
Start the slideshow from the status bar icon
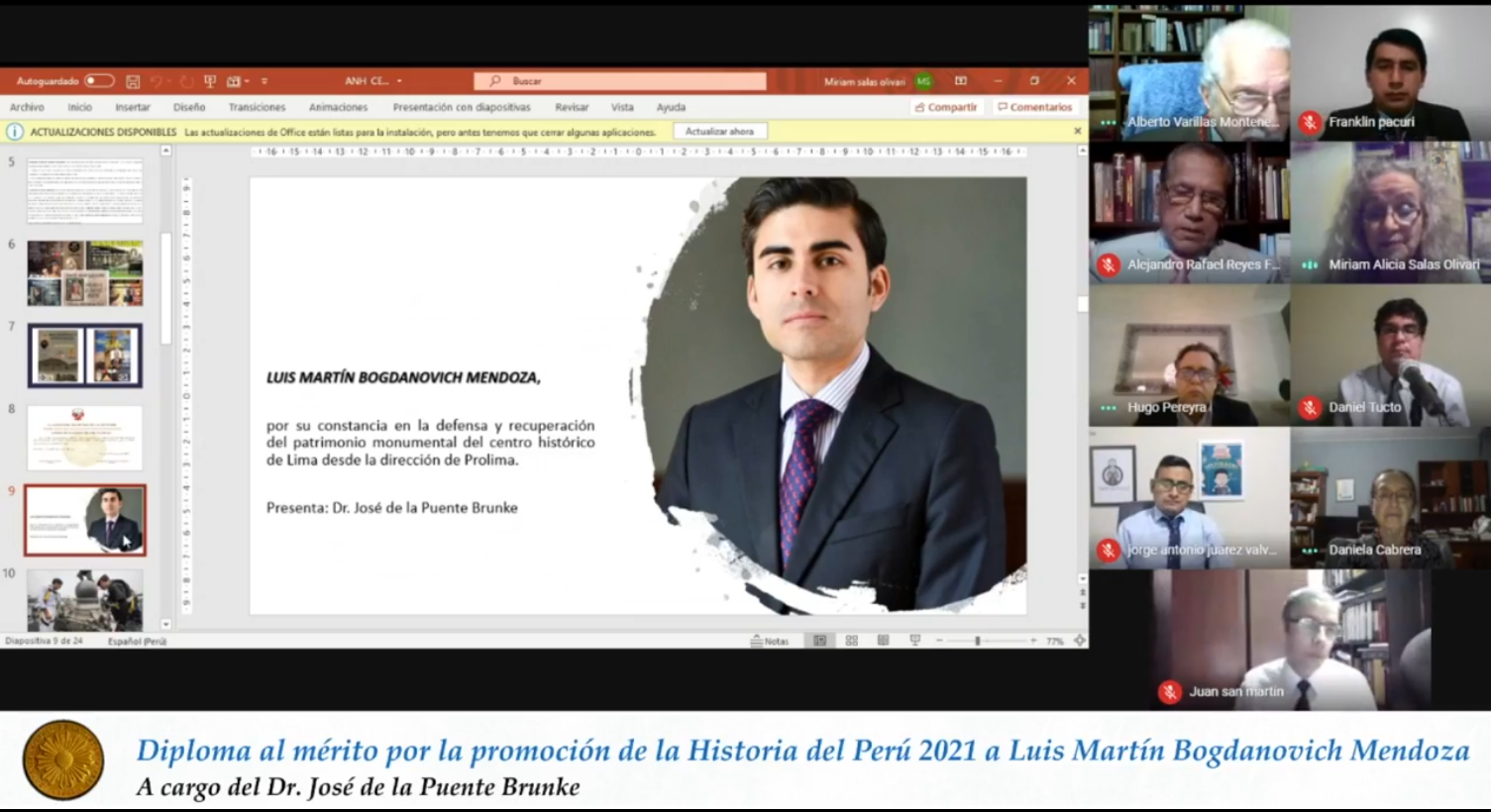pyautogui.click(x=914, y=641)
